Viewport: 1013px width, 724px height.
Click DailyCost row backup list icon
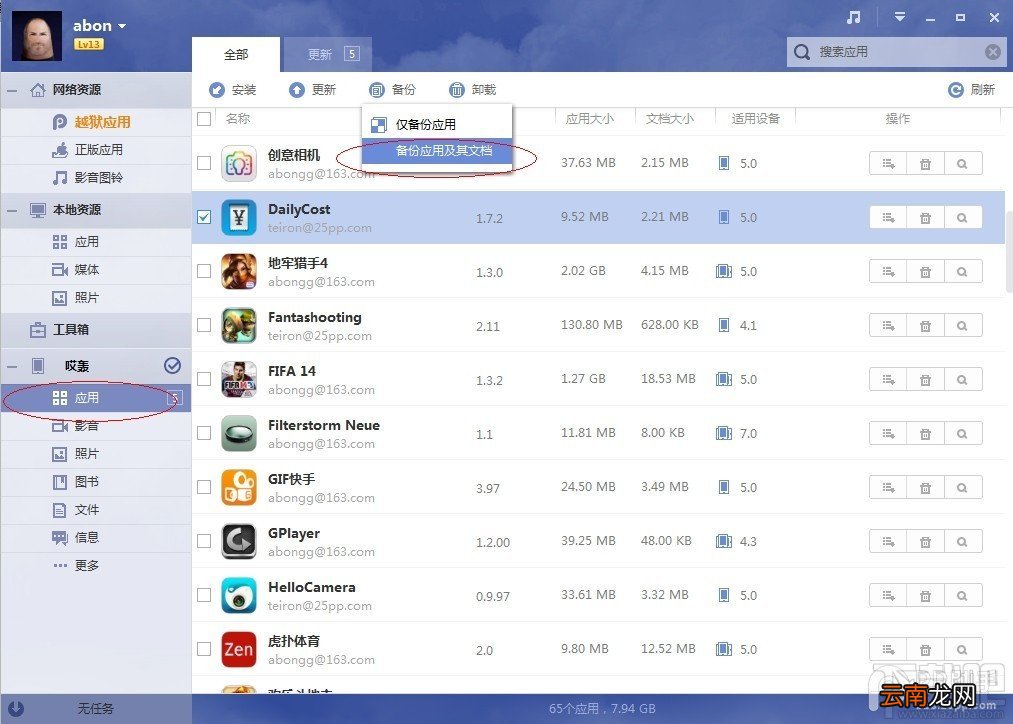coord(888,218)
